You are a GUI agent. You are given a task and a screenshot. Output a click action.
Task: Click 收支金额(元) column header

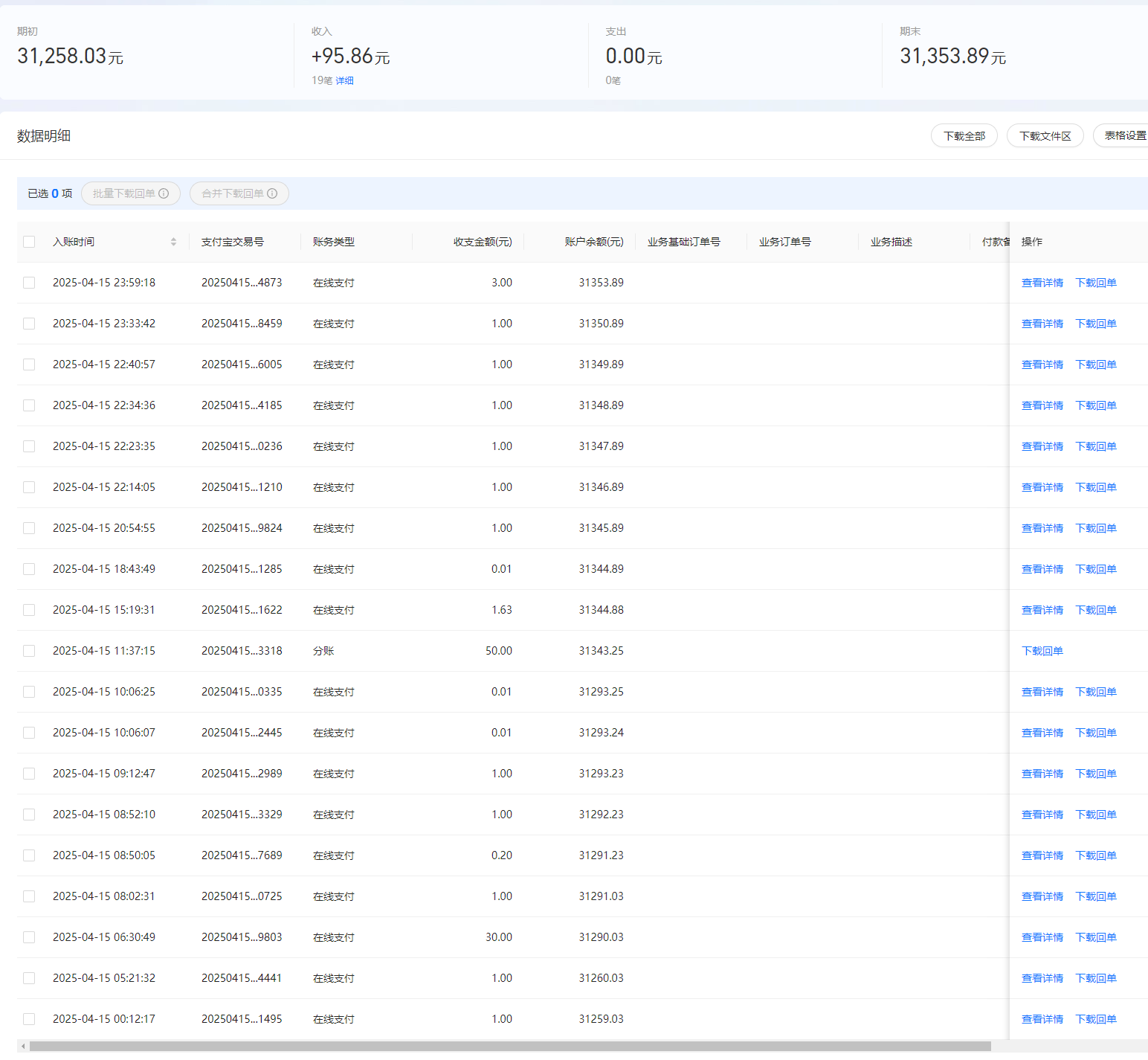483,242
